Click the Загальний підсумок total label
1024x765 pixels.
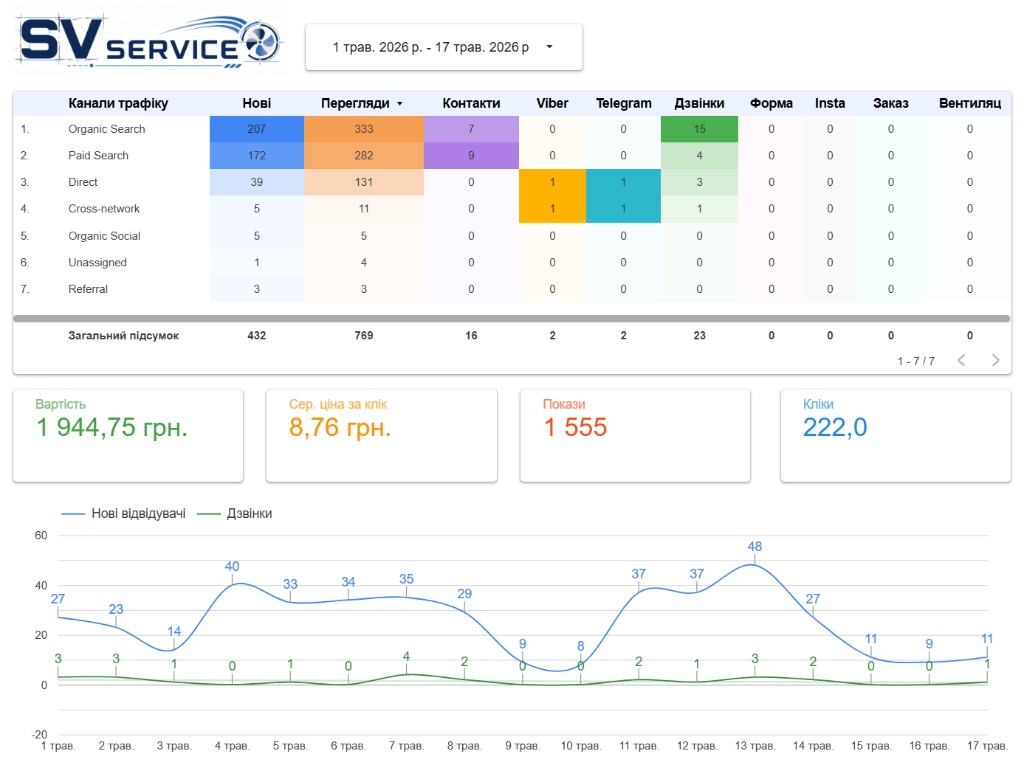[x=123, y=336]
